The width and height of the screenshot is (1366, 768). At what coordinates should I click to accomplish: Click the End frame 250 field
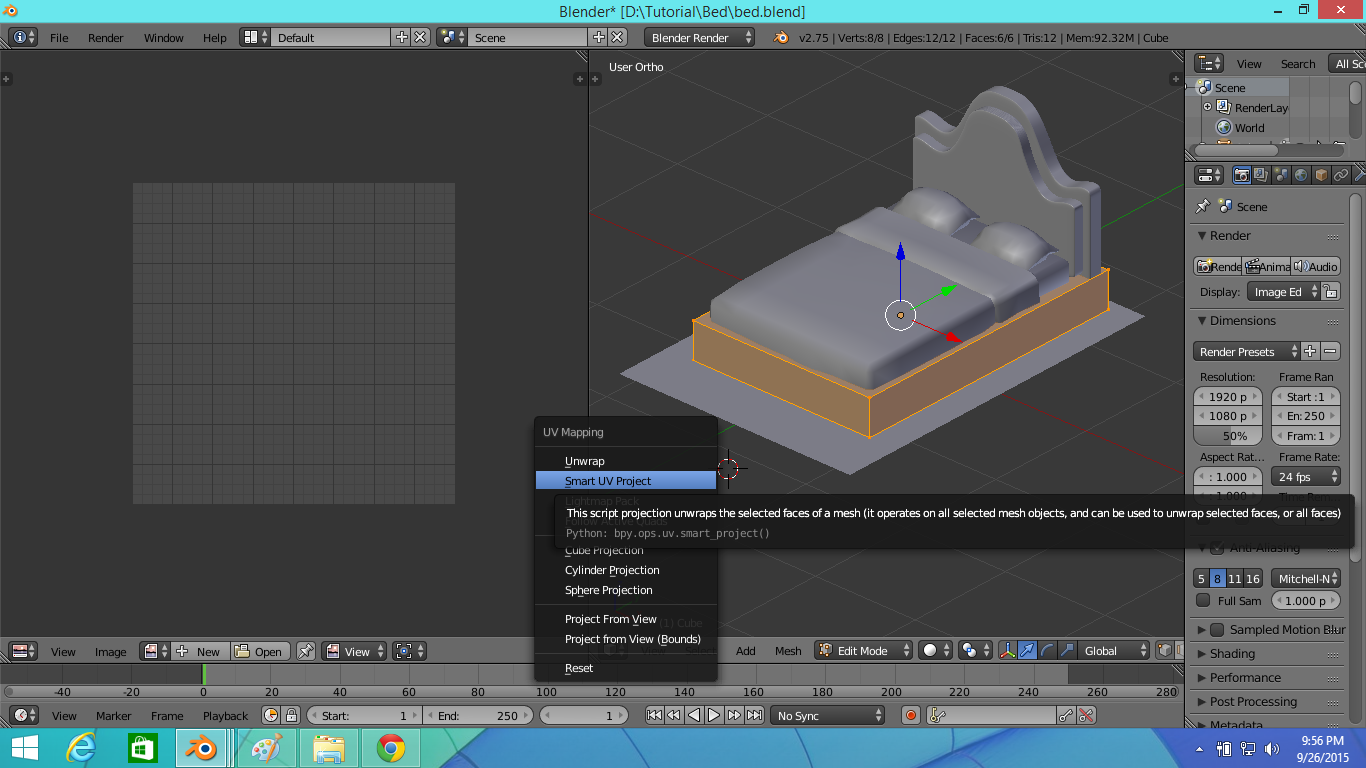coord(479,715)
